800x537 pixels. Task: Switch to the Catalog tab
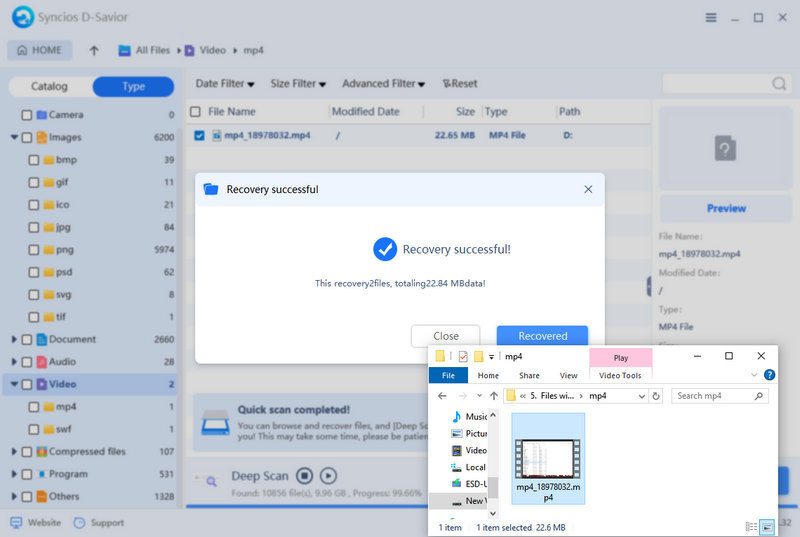pos(50,87)
